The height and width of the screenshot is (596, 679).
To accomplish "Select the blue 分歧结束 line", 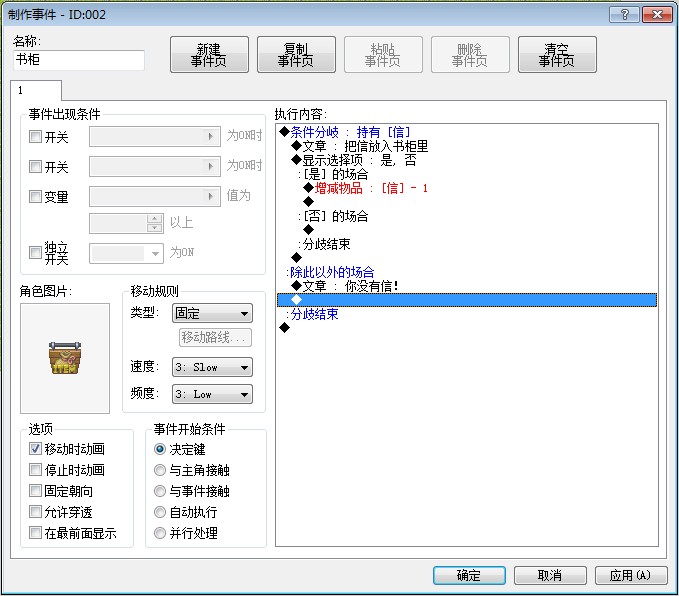I will coord(312,314).
